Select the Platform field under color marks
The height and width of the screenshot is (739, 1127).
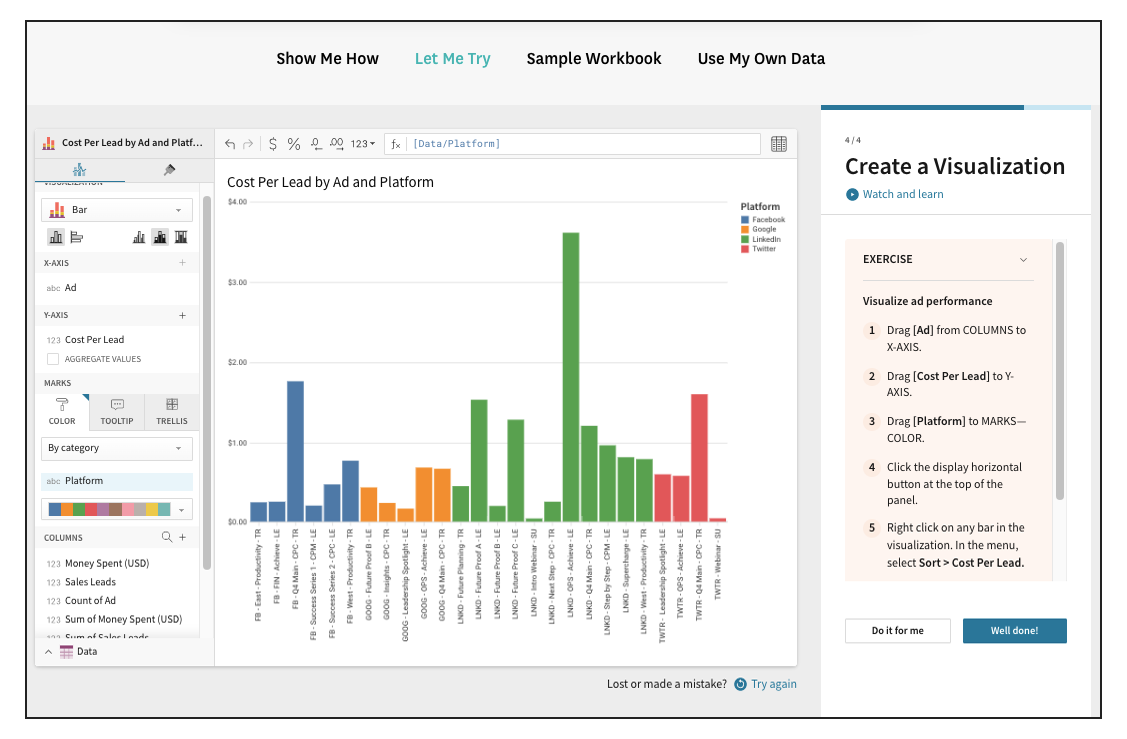tap(116, 481)
